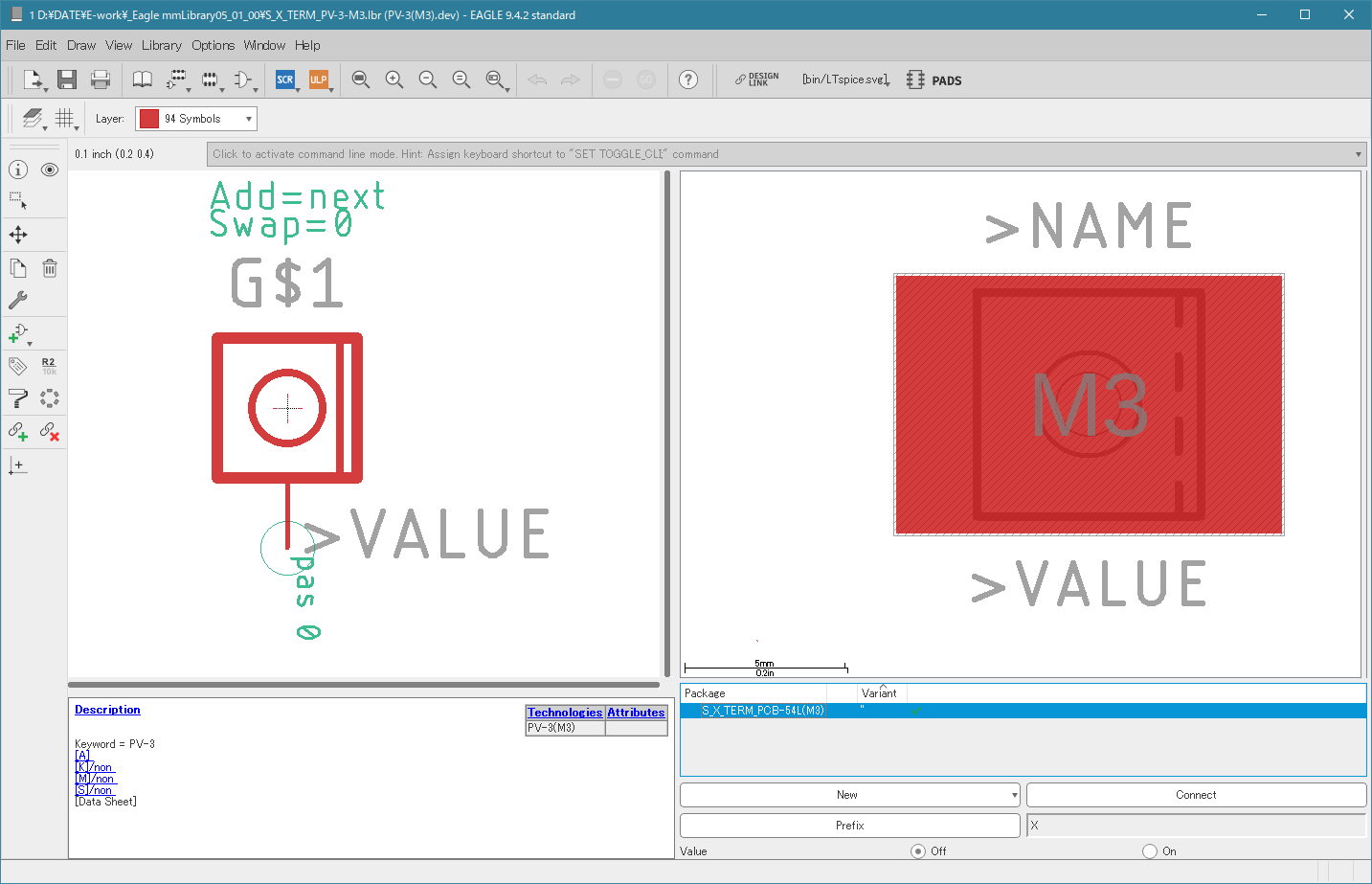Click the Print icon in toolbar
The width and height of the screenshot is (1372, 884).
point(101,79)
